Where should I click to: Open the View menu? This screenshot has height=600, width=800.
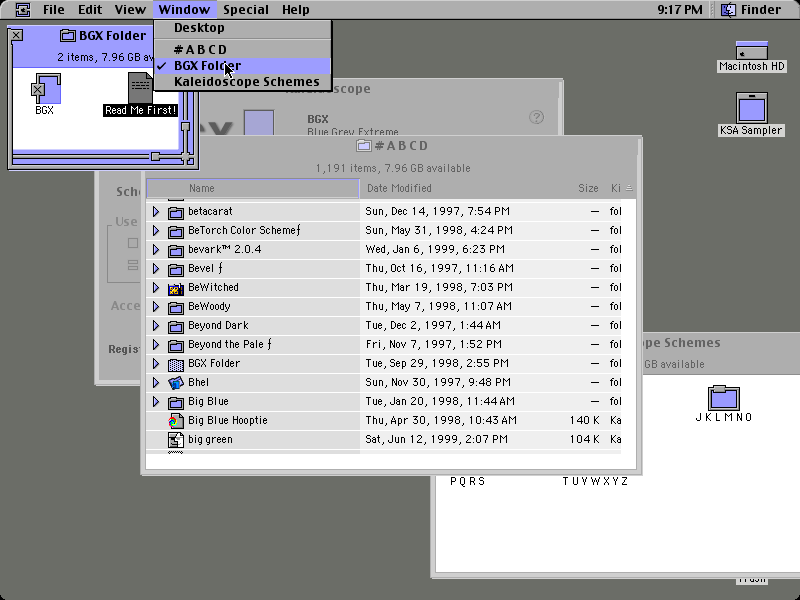130,10
